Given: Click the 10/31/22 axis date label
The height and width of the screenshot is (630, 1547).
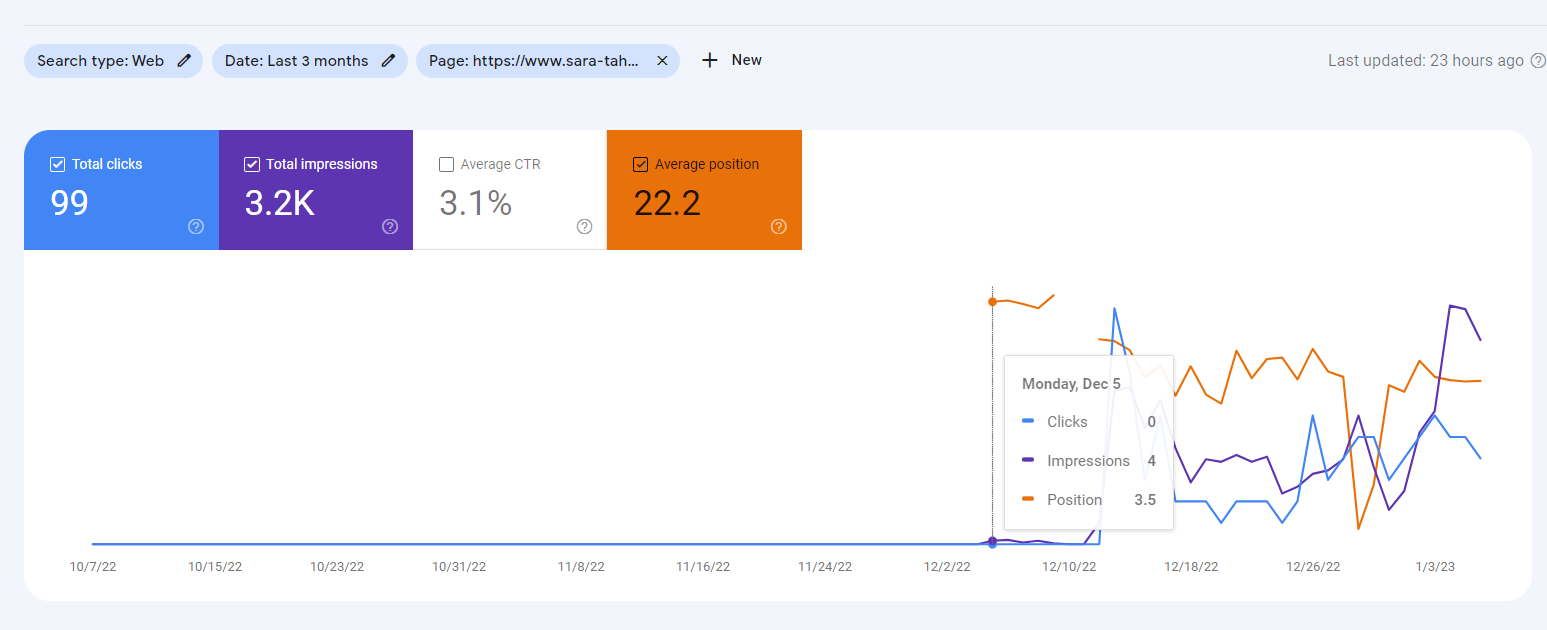Looking at the screenshot, I should pos(459,566).
